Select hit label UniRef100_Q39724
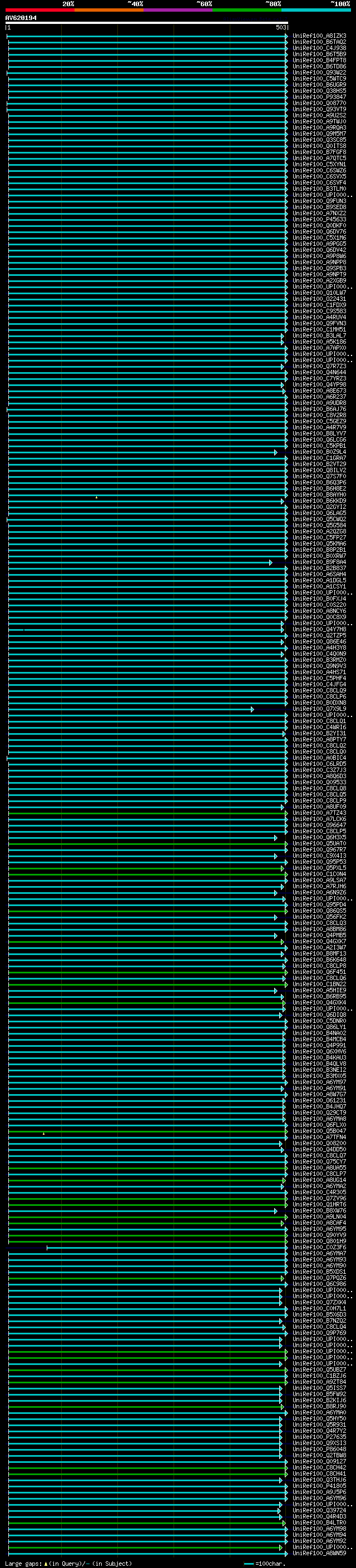 pyautogui.click(x=319, y=1510)
